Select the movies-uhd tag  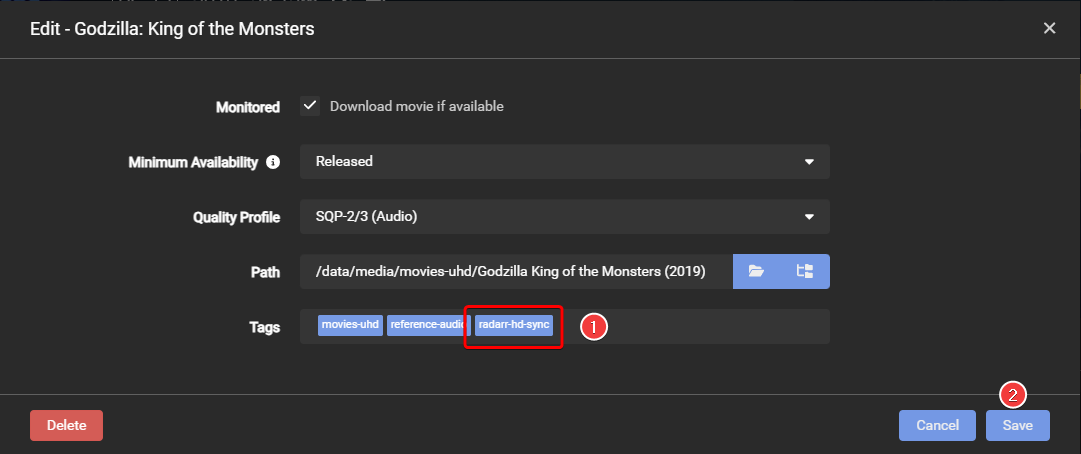350,325
